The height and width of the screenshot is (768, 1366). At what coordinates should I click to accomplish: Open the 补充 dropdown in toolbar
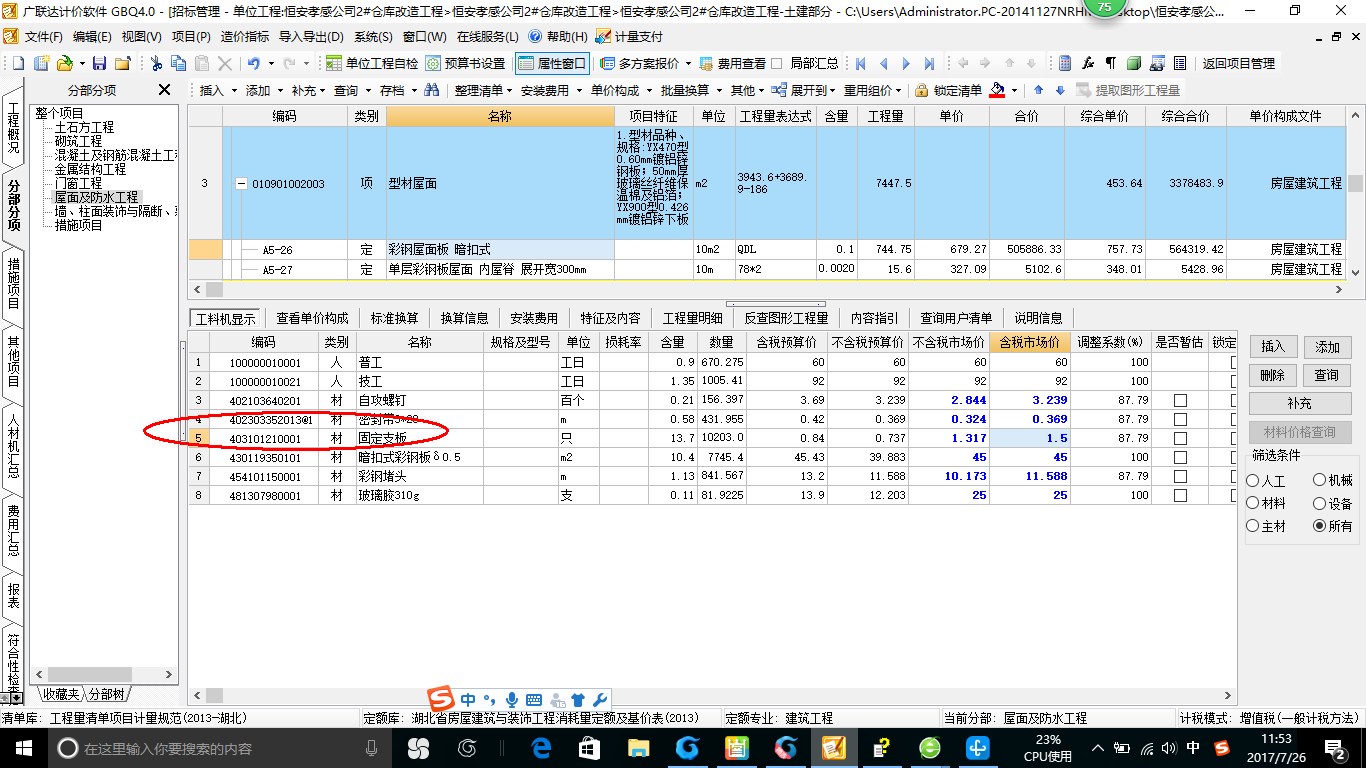(309, 90)
